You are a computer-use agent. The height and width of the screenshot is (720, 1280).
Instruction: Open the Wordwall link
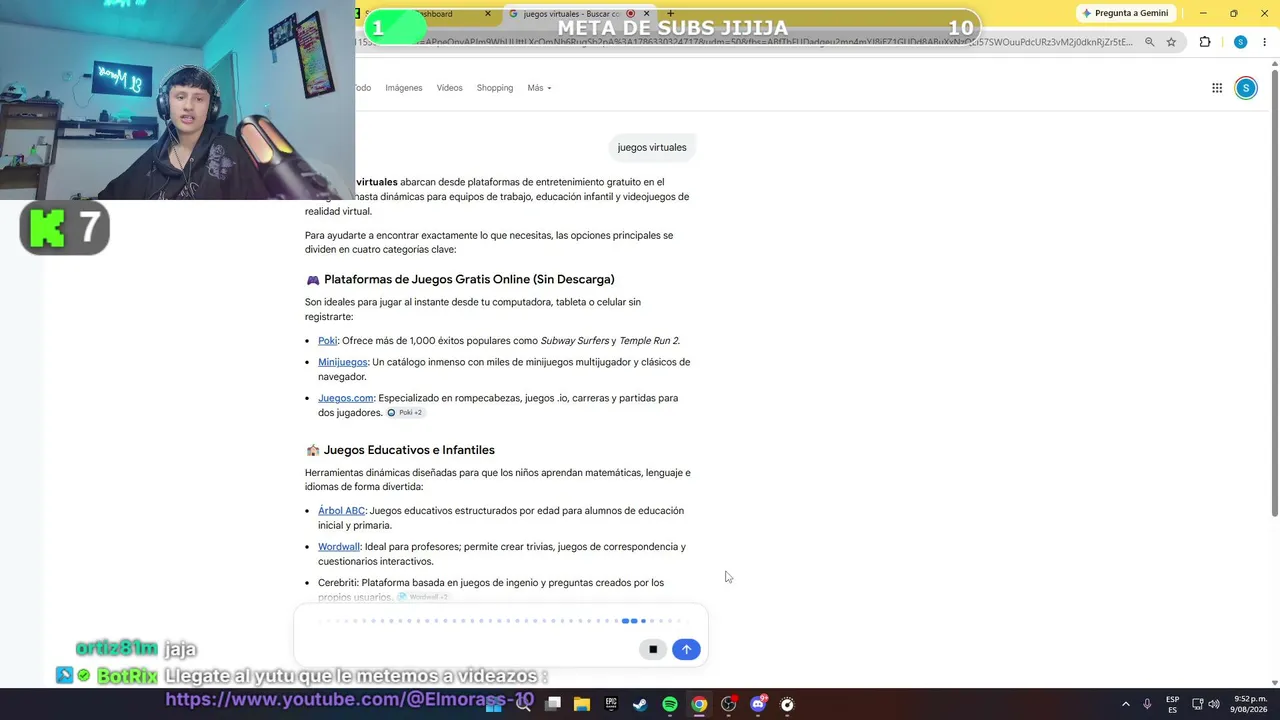[339, 547]
